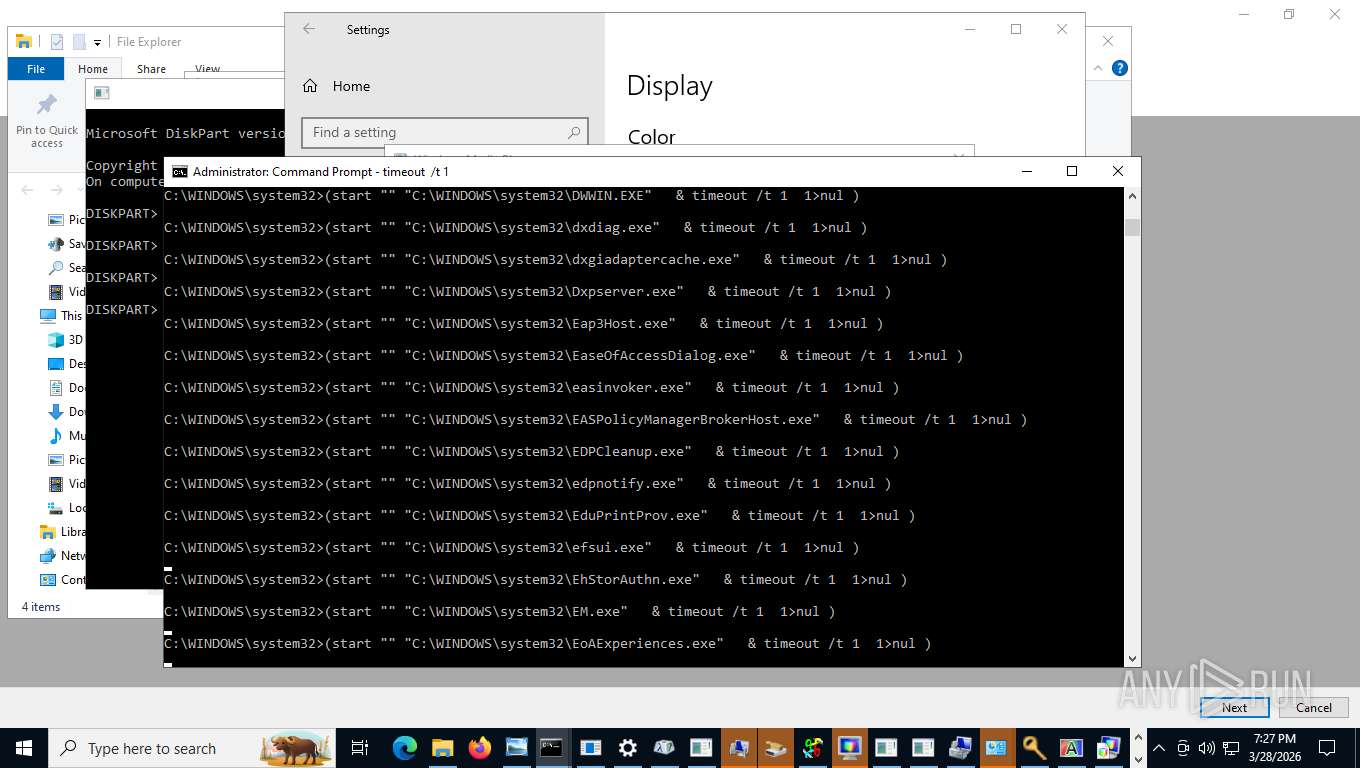
Task: Click the line containing EaseOfAccessDialog.exe
Action: (x=564, y=355)
